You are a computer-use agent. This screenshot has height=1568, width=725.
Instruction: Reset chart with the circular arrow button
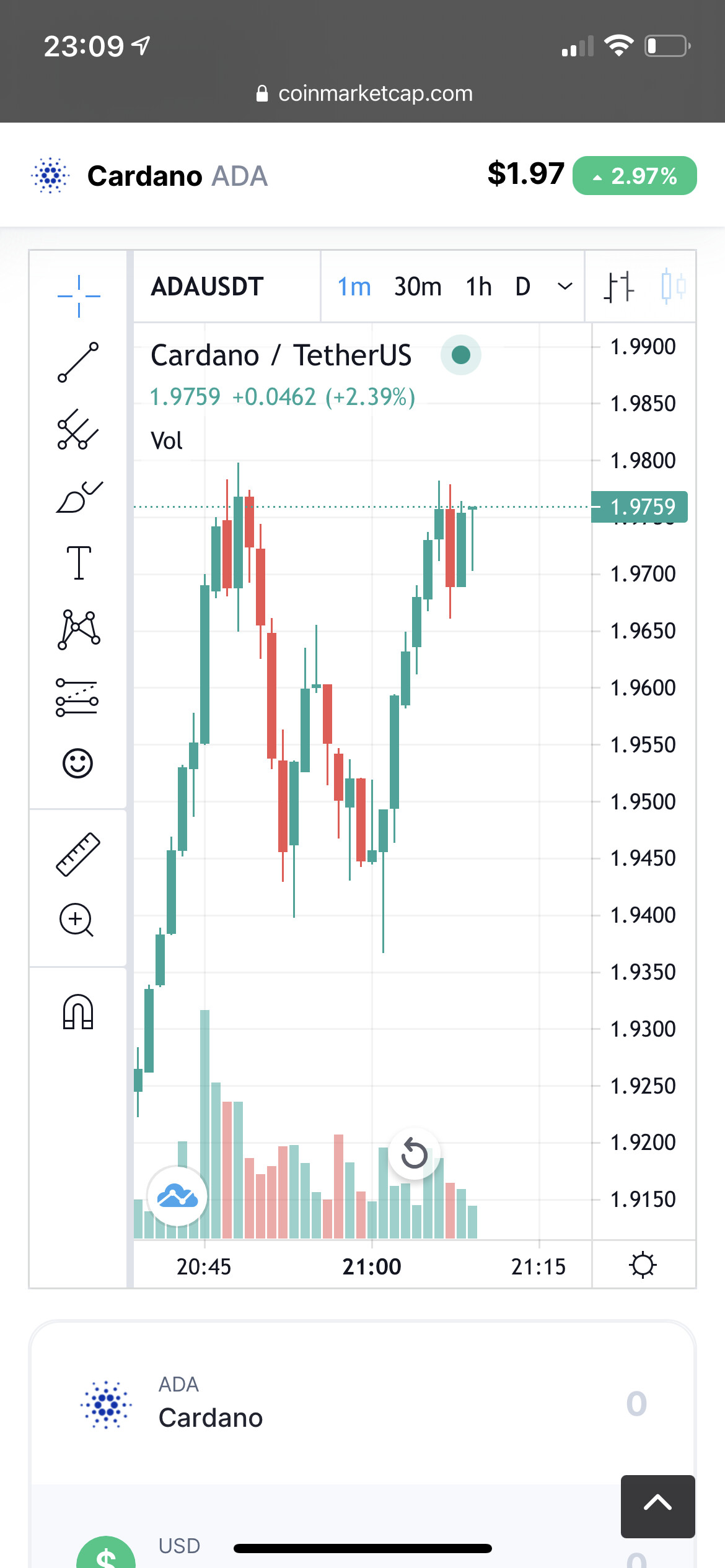(x=414, y=1154)
